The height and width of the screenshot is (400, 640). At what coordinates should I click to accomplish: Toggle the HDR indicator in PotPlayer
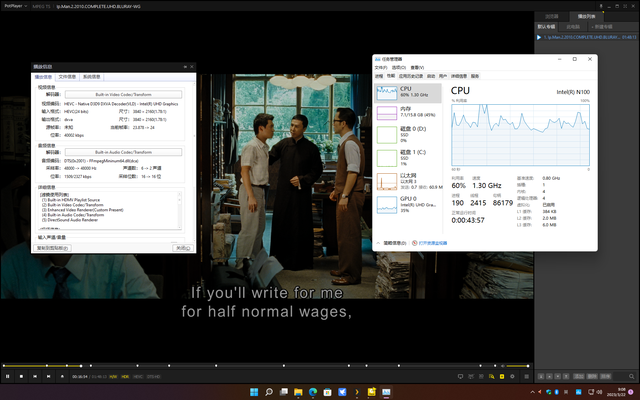[x=125, y=377]
